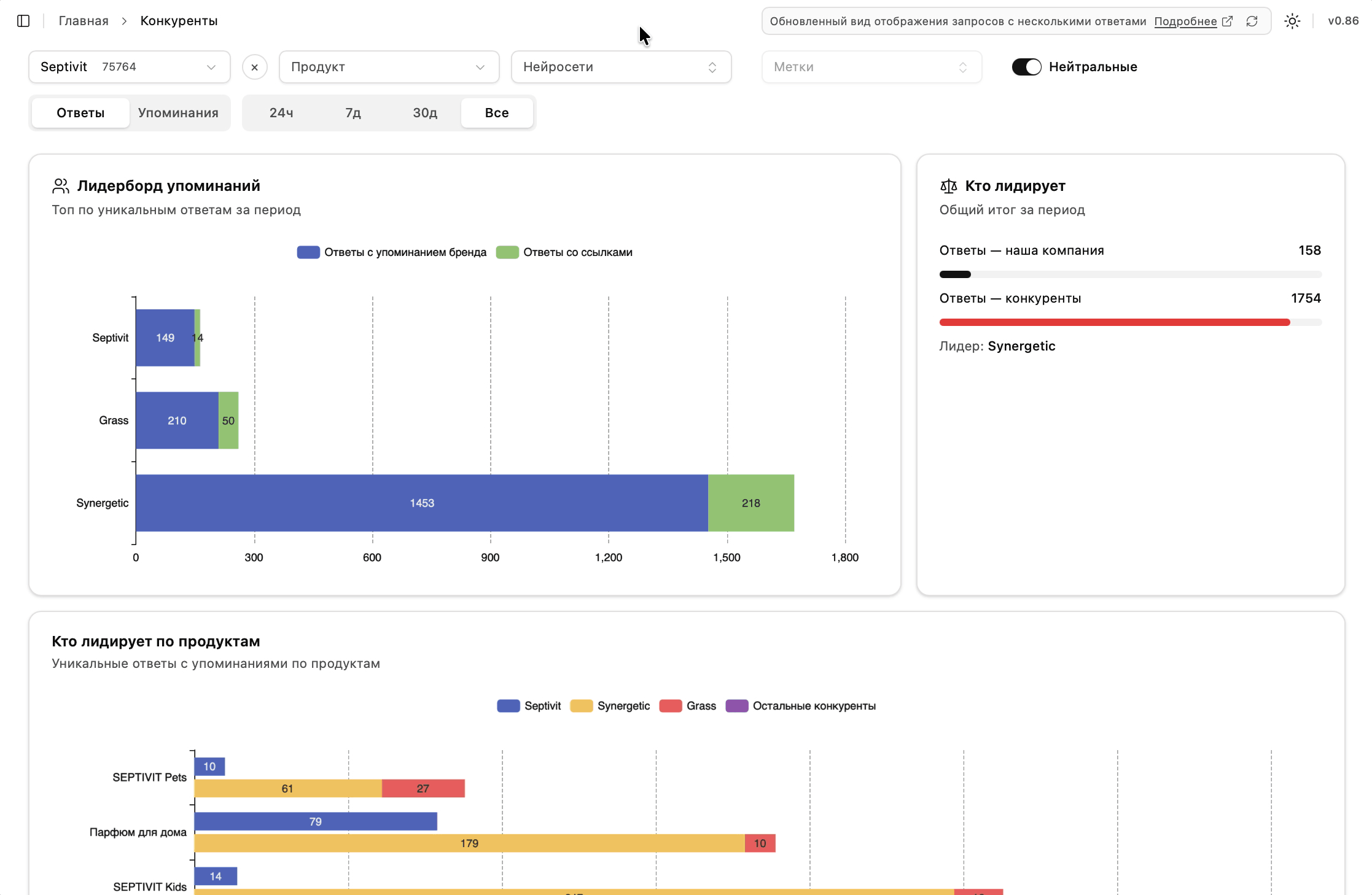
Task: Click the Synergetic axis label in leaderboard
Action: (x=103, y=503)
